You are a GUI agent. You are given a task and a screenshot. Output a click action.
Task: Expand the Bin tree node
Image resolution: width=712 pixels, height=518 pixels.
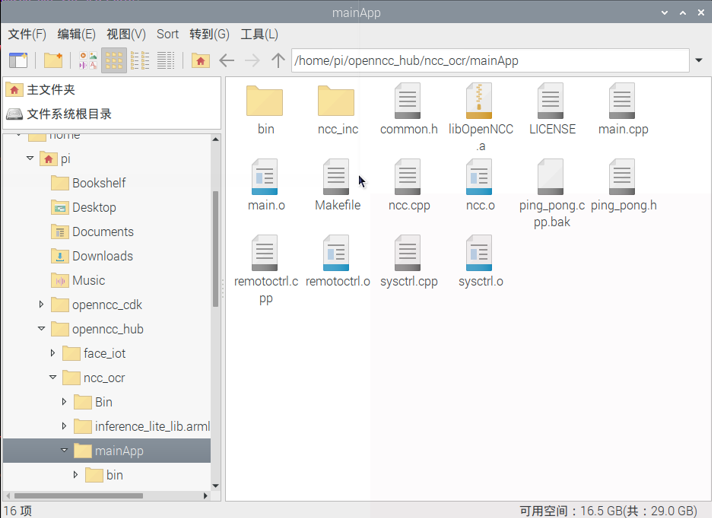64,401
